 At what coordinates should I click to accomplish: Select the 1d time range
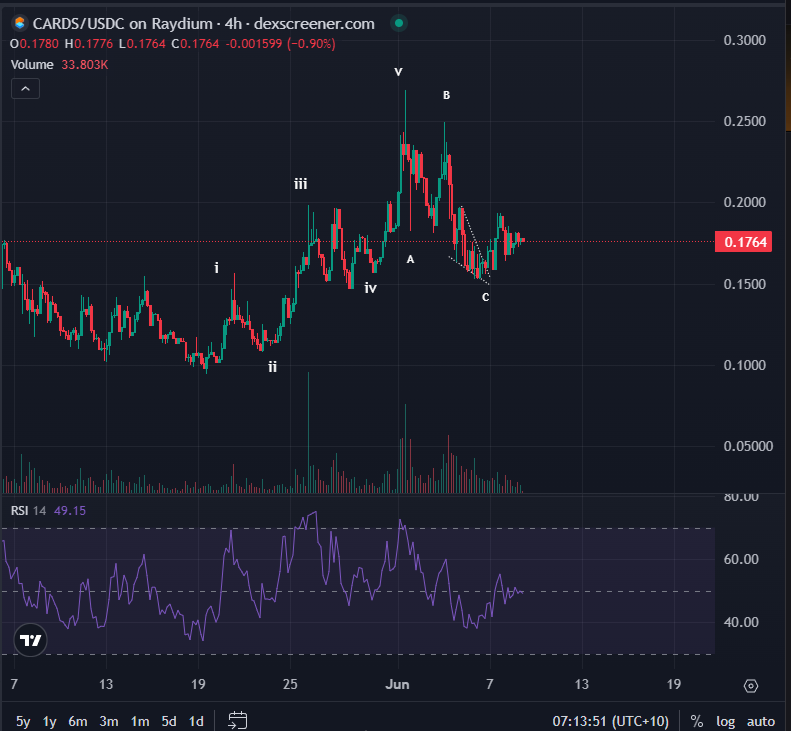[x=196, y=721]
